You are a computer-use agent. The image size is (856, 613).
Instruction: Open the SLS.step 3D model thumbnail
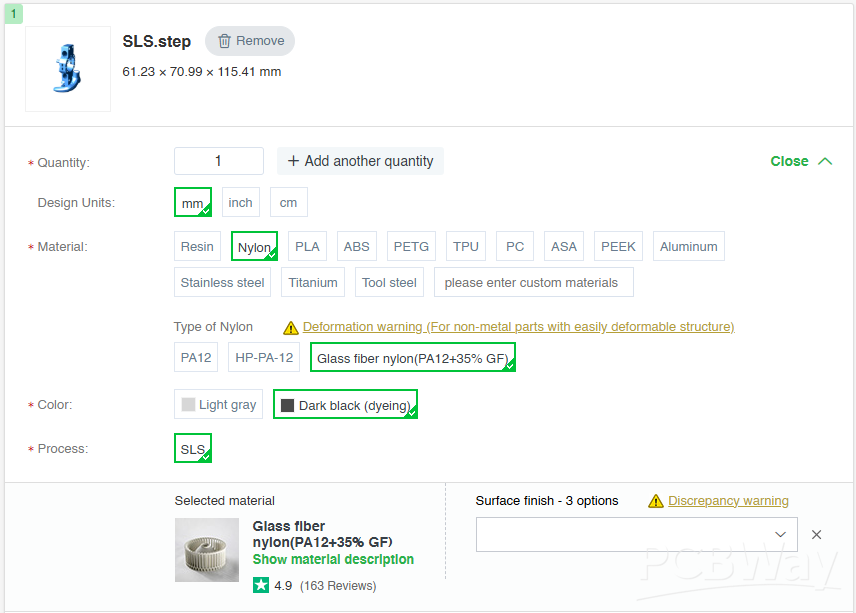(x=68, y=68)
